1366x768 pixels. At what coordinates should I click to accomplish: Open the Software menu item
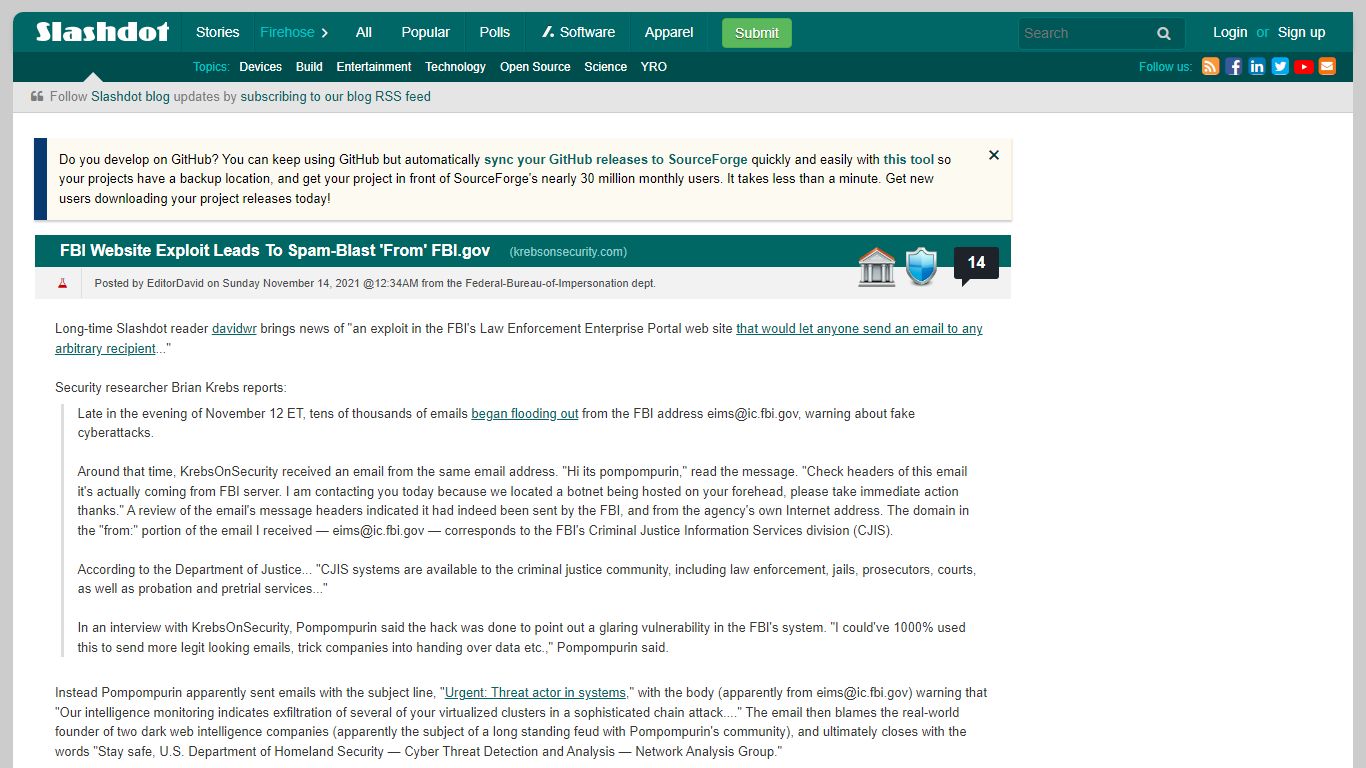click(578, 32)
